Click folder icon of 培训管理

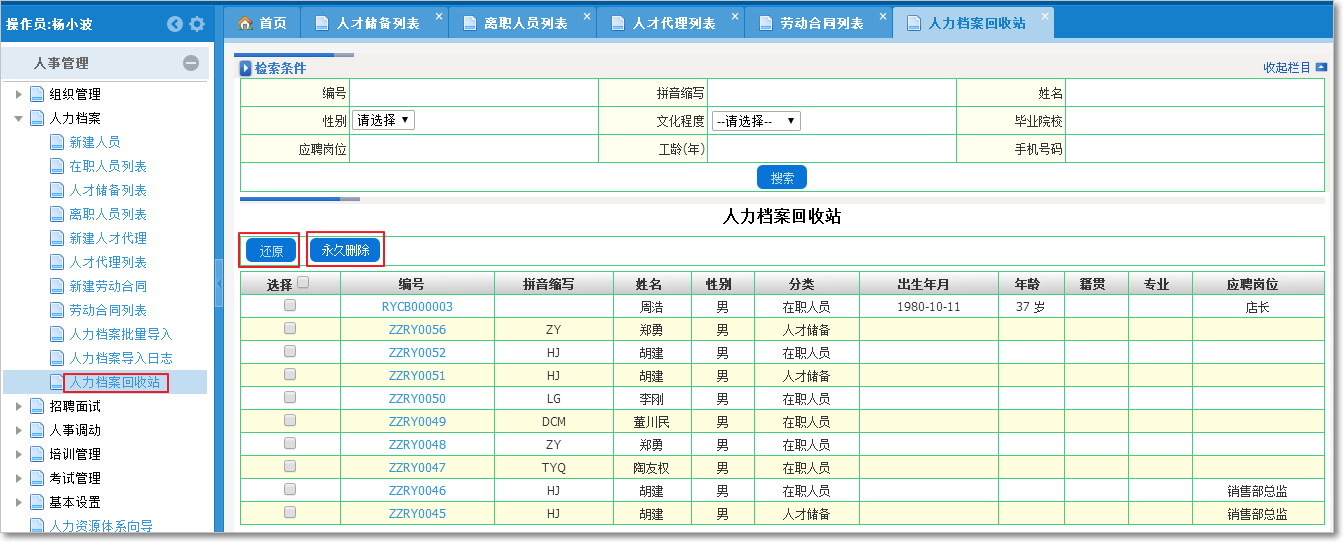click(37, 454)
